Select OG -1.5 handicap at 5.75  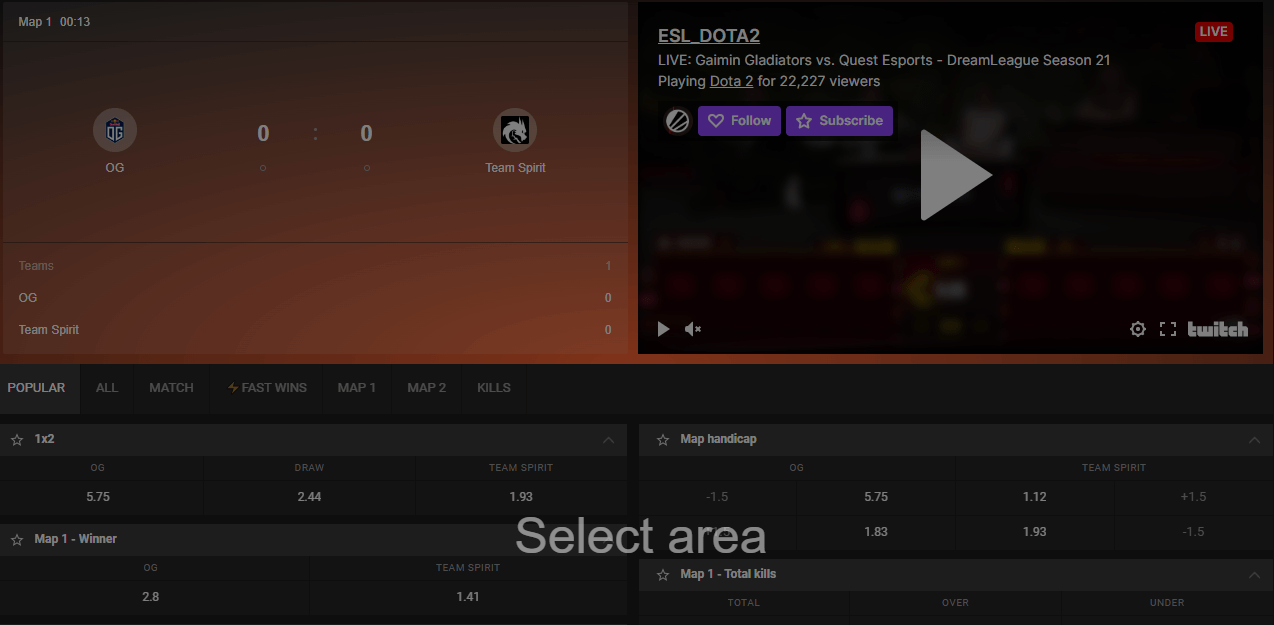tap(876, 497)
